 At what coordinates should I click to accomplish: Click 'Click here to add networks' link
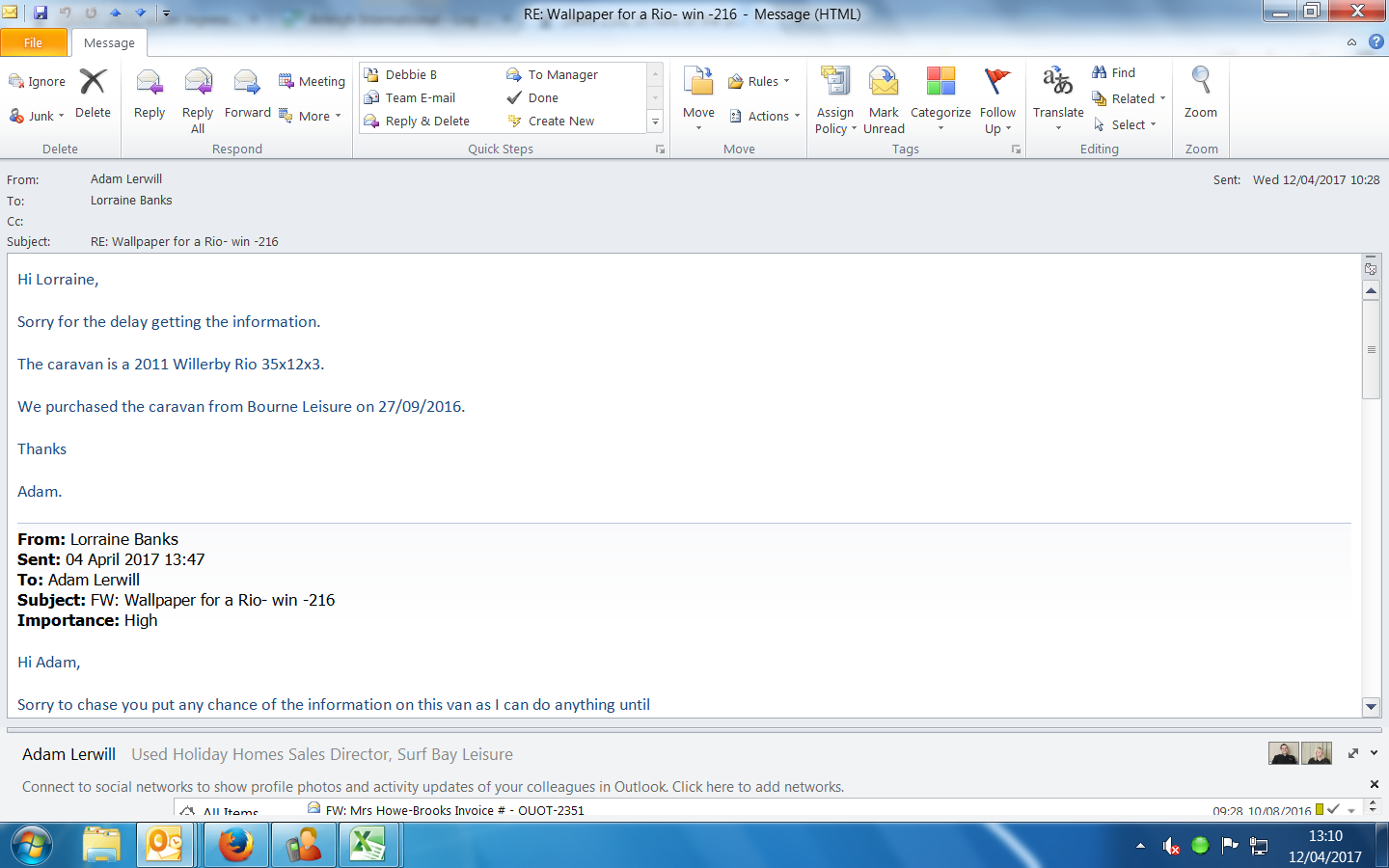click(x=758, y=787)
